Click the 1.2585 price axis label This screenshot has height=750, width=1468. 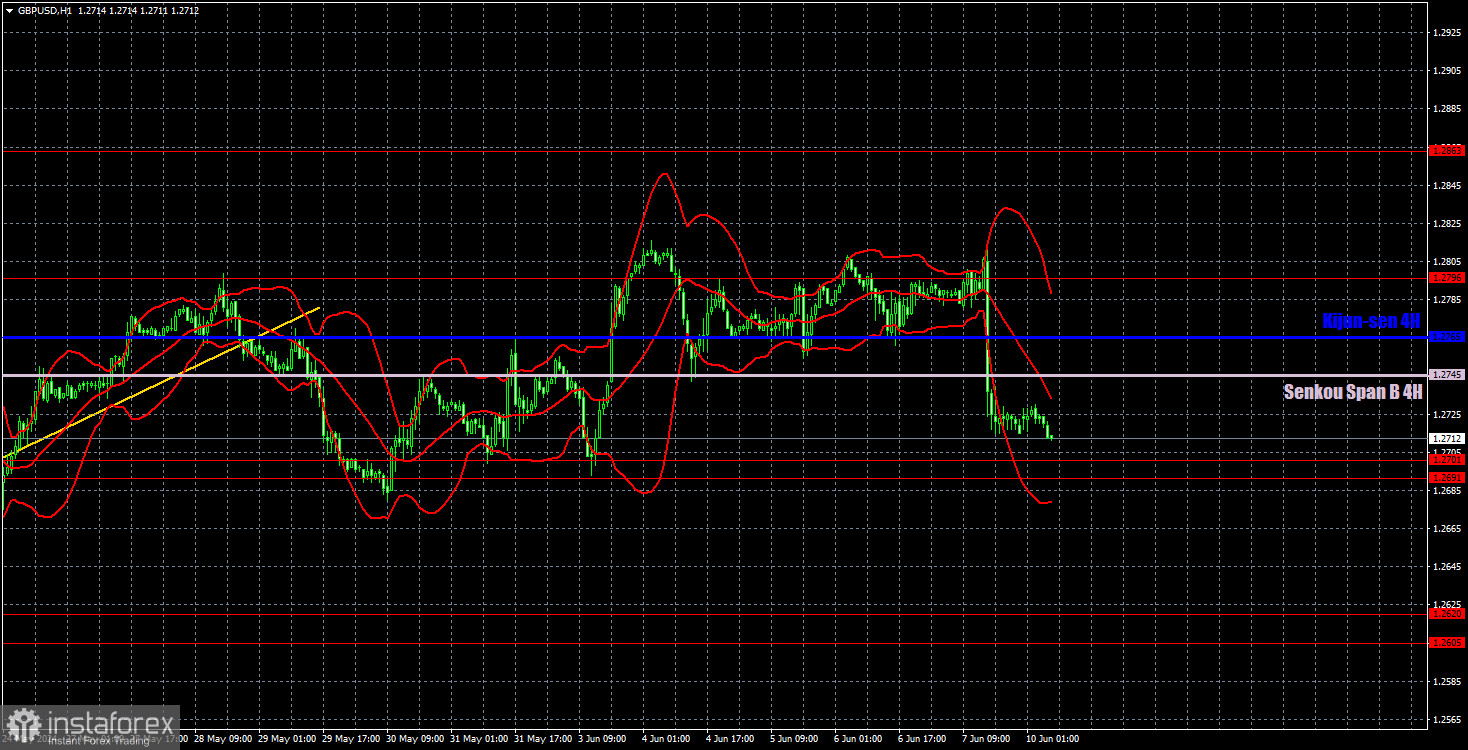pyautogui.click(x=1447, y=682)
